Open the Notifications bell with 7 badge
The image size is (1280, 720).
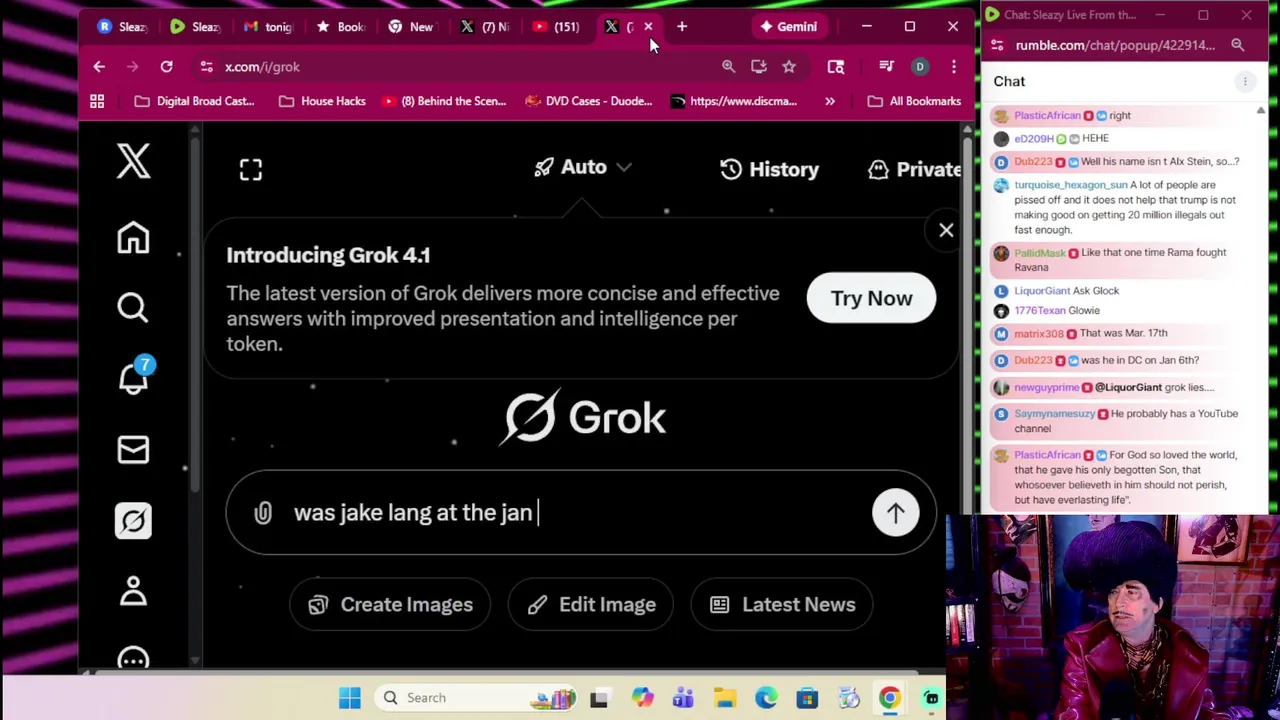(x=133, y=378)
